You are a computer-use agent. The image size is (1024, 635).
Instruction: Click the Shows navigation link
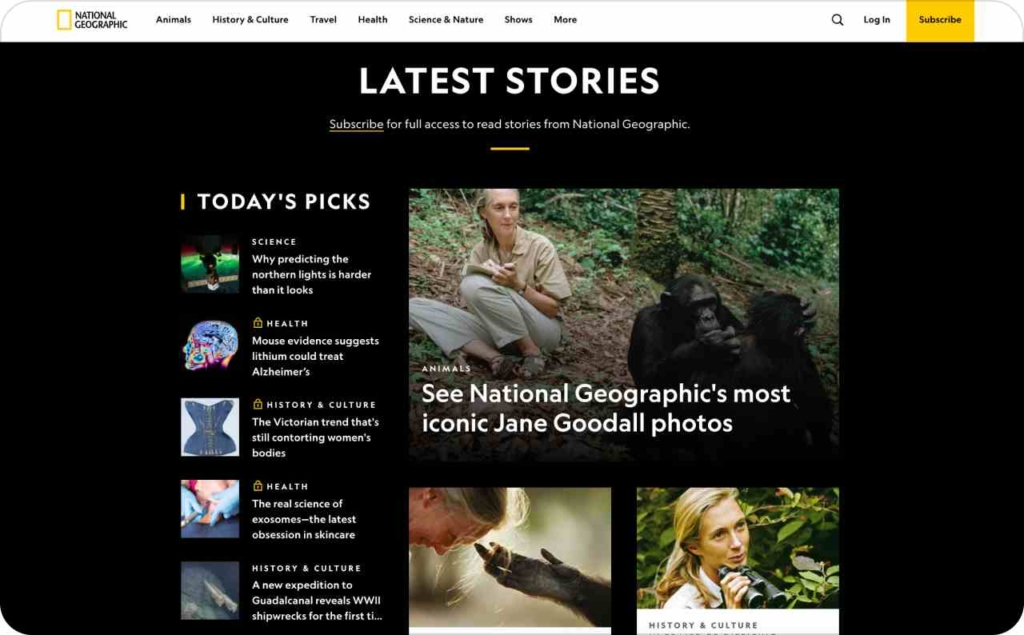tap(519, 20)
